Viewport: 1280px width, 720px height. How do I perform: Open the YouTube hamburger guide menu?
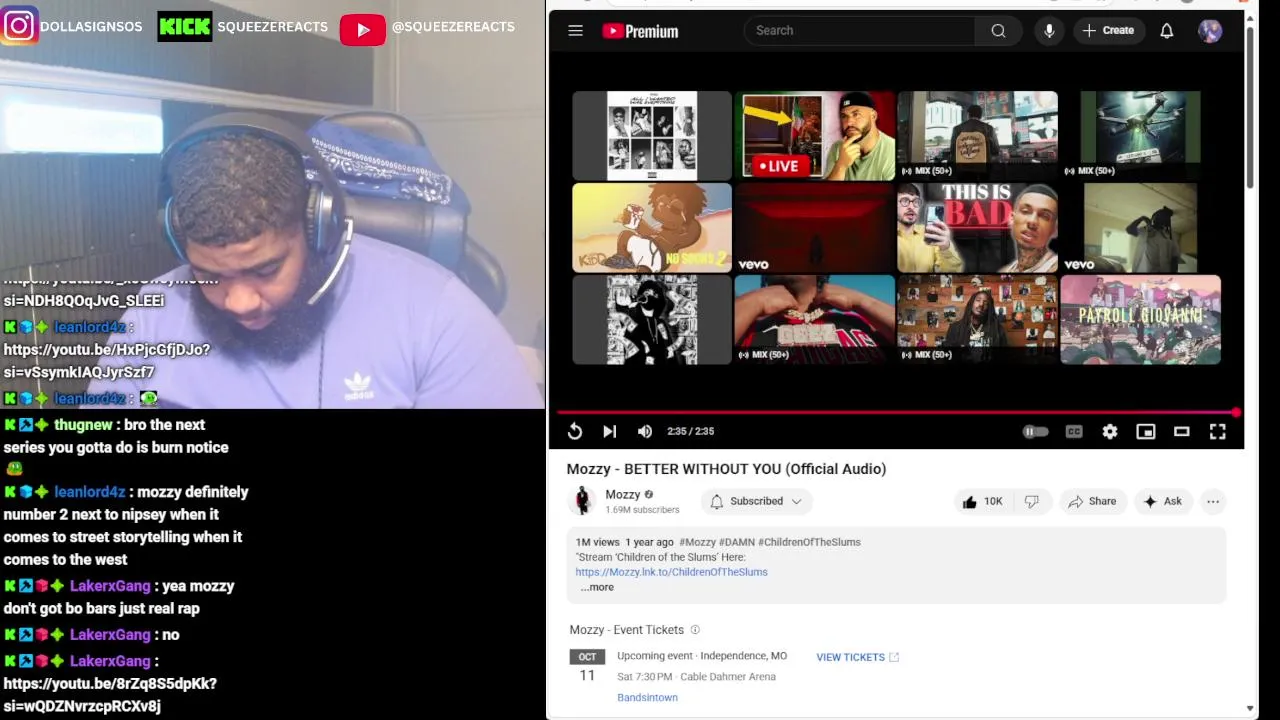pyautogui.click(x=575, y=31)
